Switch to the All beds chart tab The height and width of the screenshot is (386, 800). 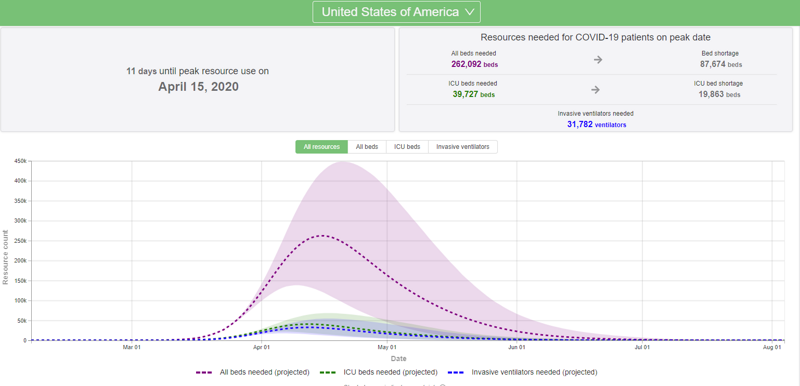[367, 147]
